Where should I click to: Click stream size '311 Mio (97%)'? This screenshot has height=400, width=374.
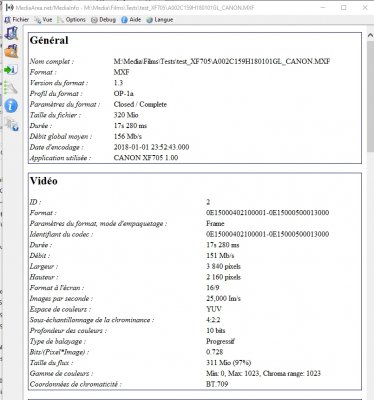[229, 363]
